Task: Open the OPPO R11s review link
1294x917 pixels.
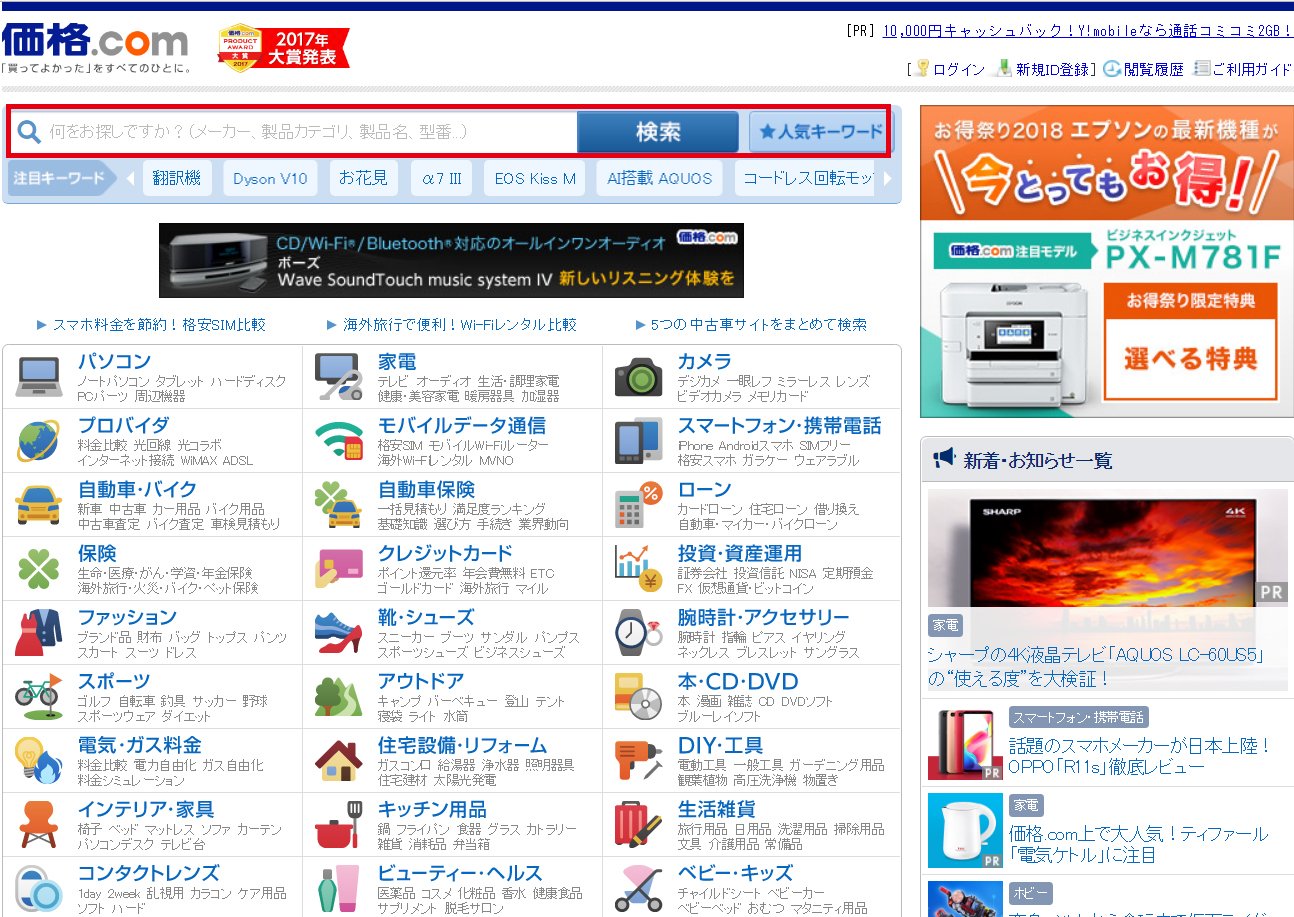Action: (1139, 756)
